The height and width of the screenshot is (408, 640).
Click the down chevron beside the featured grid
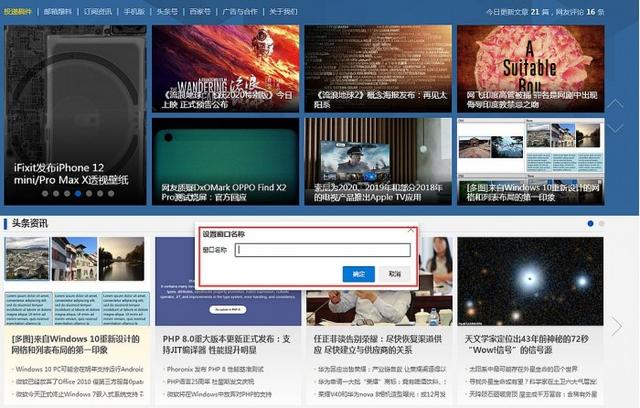pos(615,128)
